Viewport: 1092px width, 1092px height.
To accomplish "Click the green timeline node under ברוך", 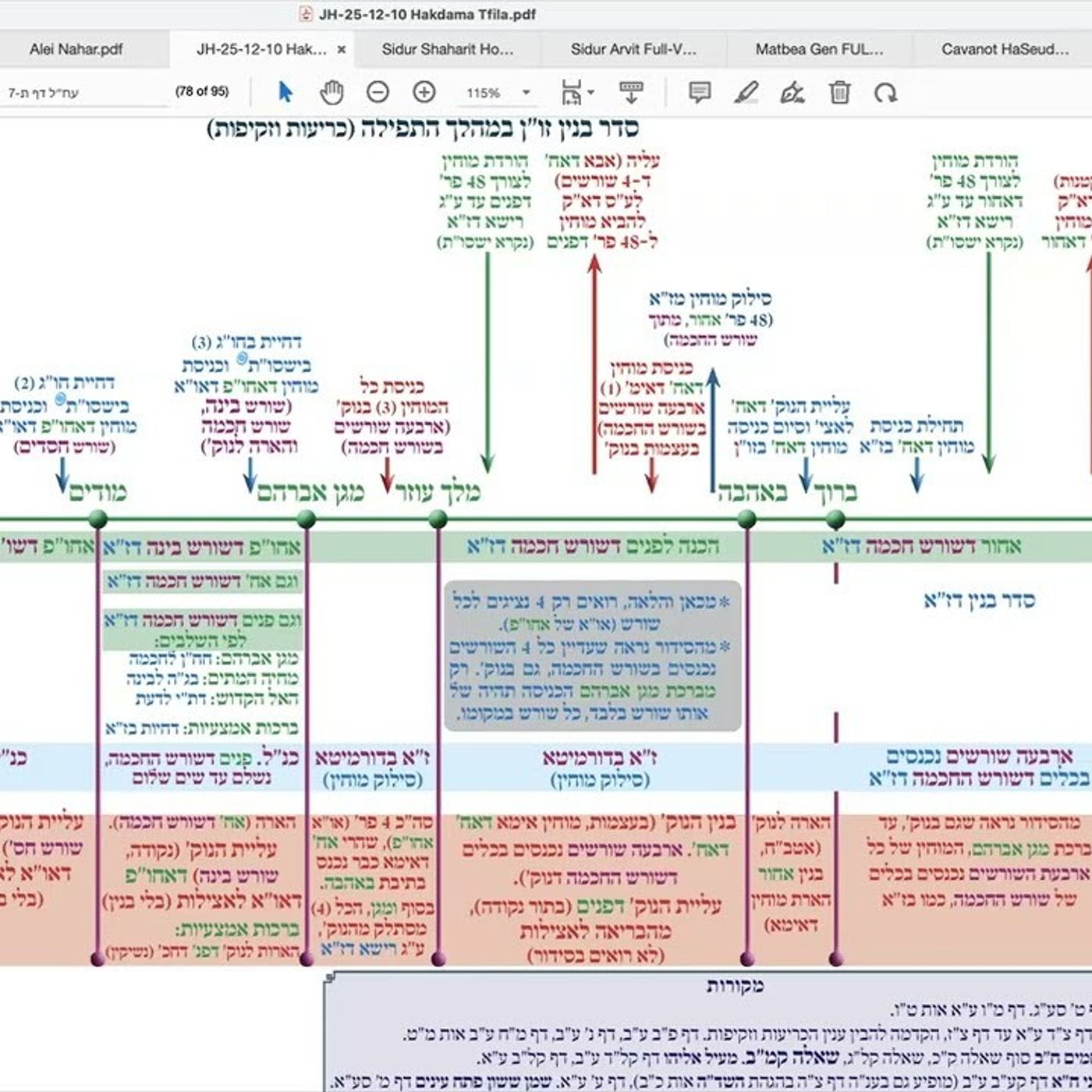I will point(835,519).
